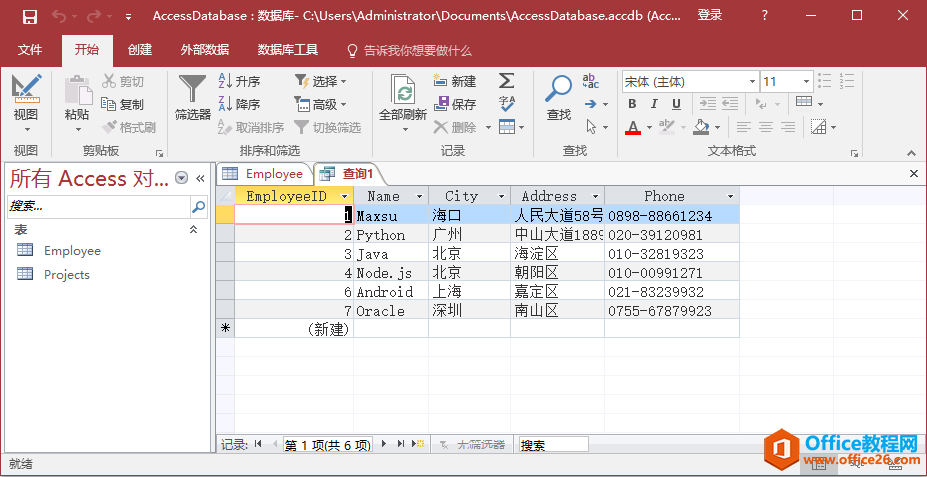Toggle bold formatting

pos(632,104)
